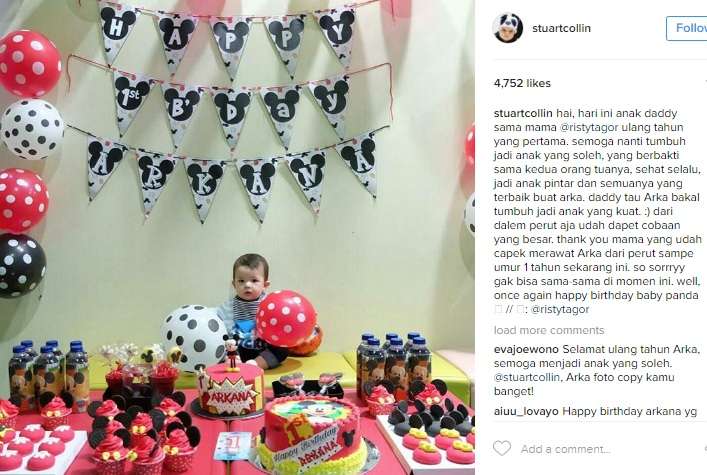View the 4,752 likes list
This screenshot has width=707, height=475.
[x=522, y=83]
